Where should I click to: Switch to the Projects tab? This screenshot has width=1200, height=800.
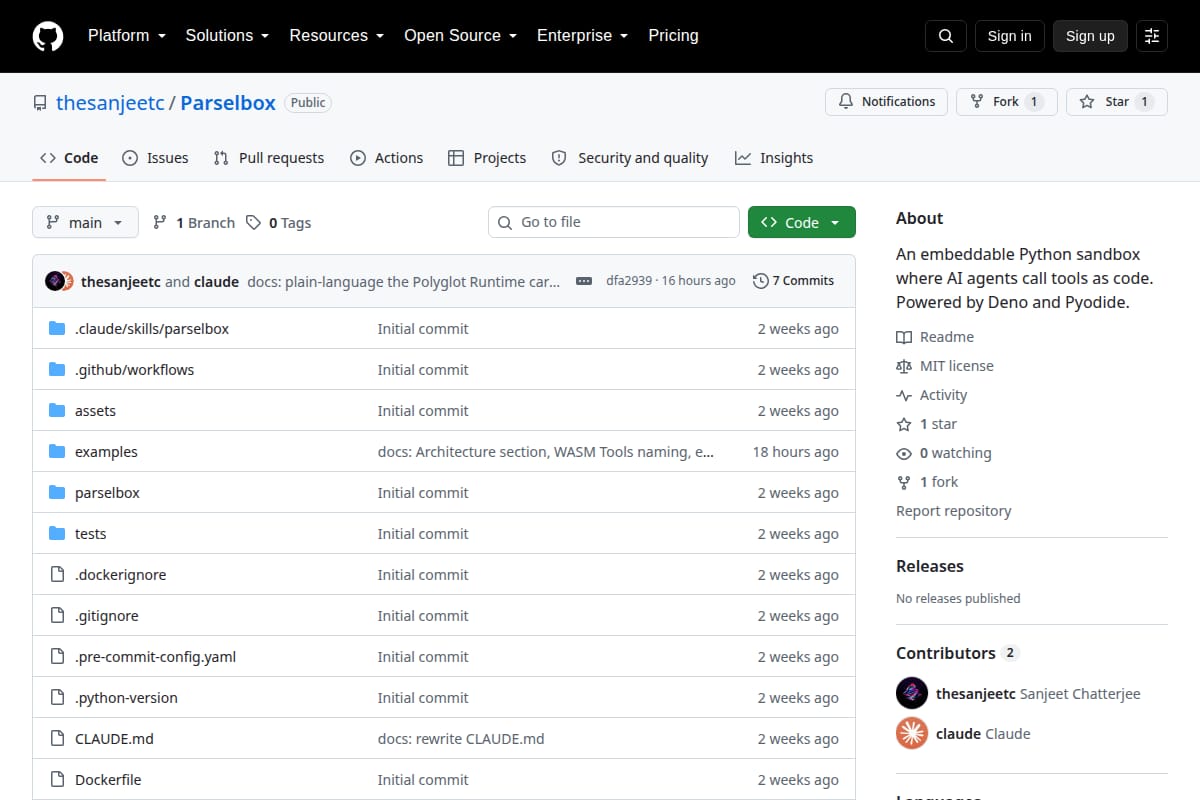(487, 158)
